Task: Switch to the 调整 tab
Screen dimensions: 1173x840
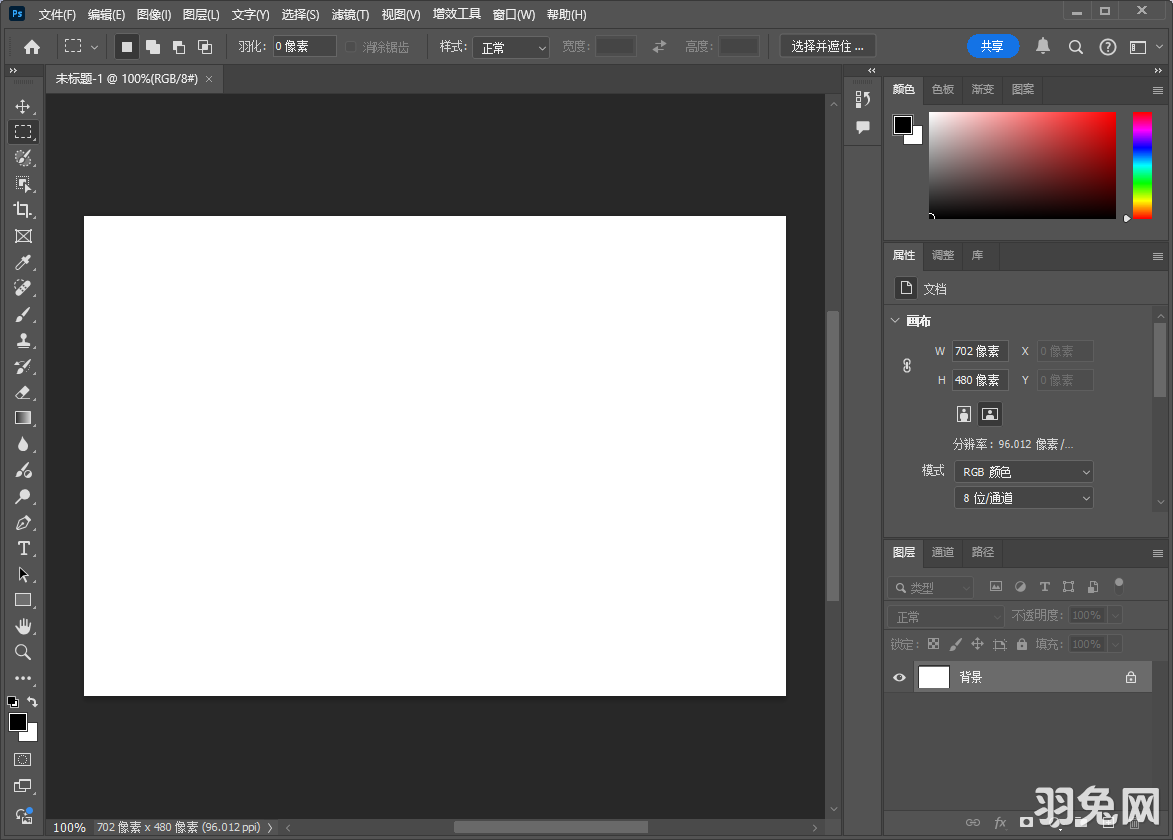Action: (943, 255)
